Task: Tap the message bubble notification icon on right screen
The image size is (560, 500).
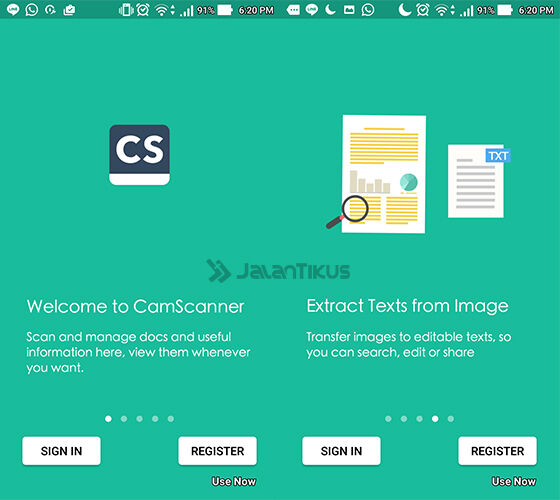Action: (293, 10)
